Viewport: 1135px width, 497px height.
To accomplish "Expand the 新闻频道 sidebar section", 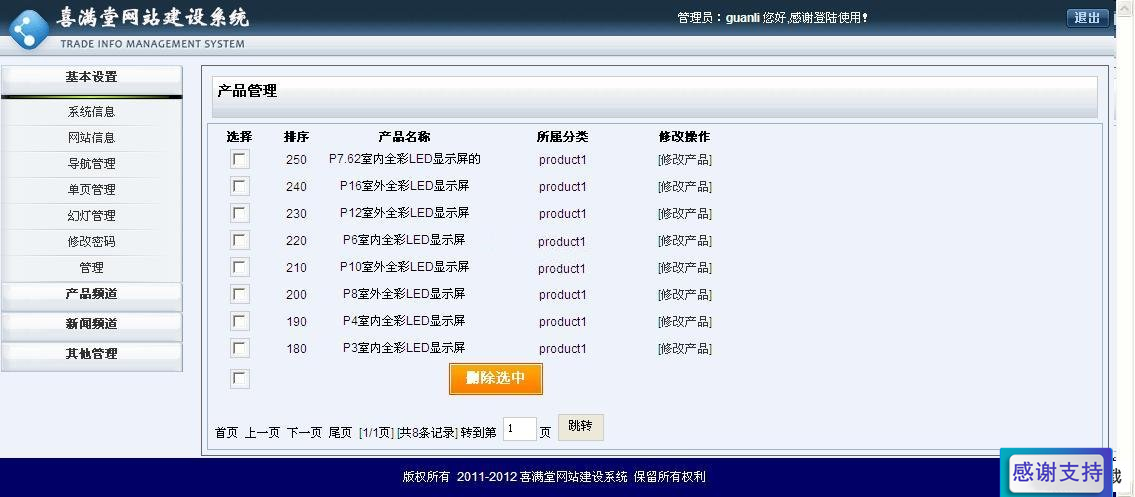I will click(91, 325).
